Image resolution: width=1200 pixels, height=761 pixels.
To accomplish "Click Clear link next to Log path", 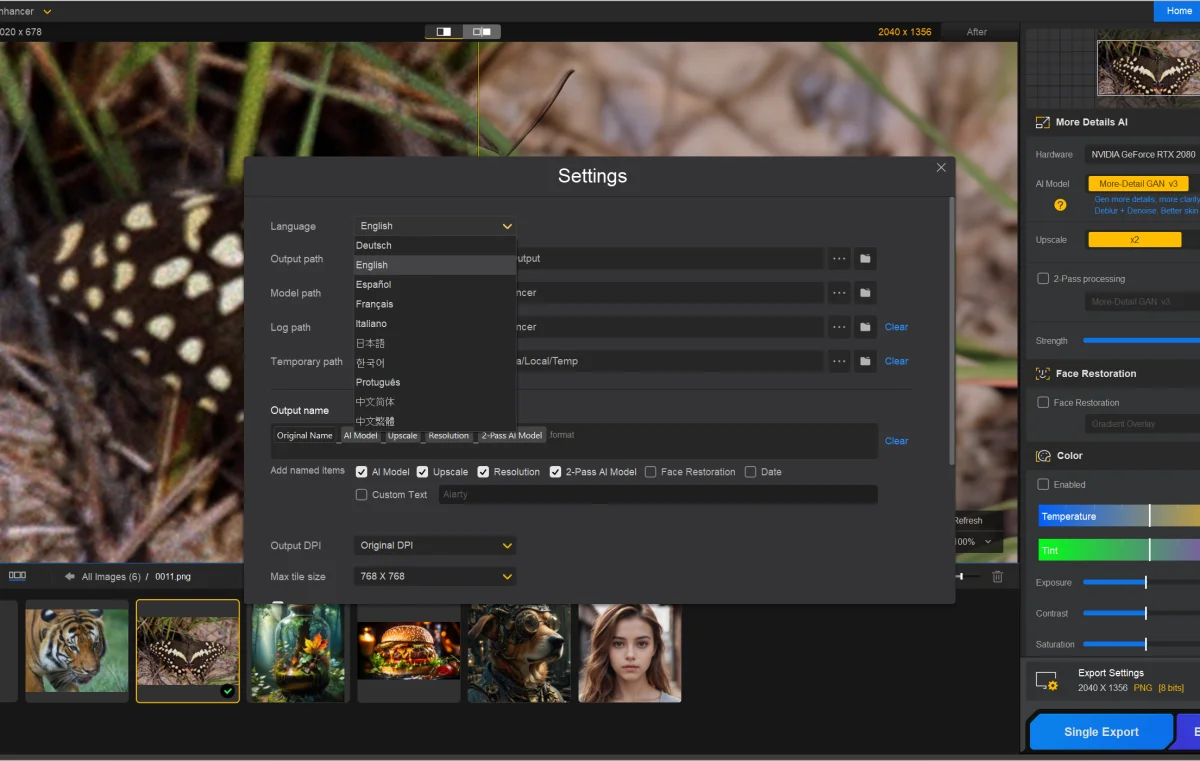I will tap(896, 327).
